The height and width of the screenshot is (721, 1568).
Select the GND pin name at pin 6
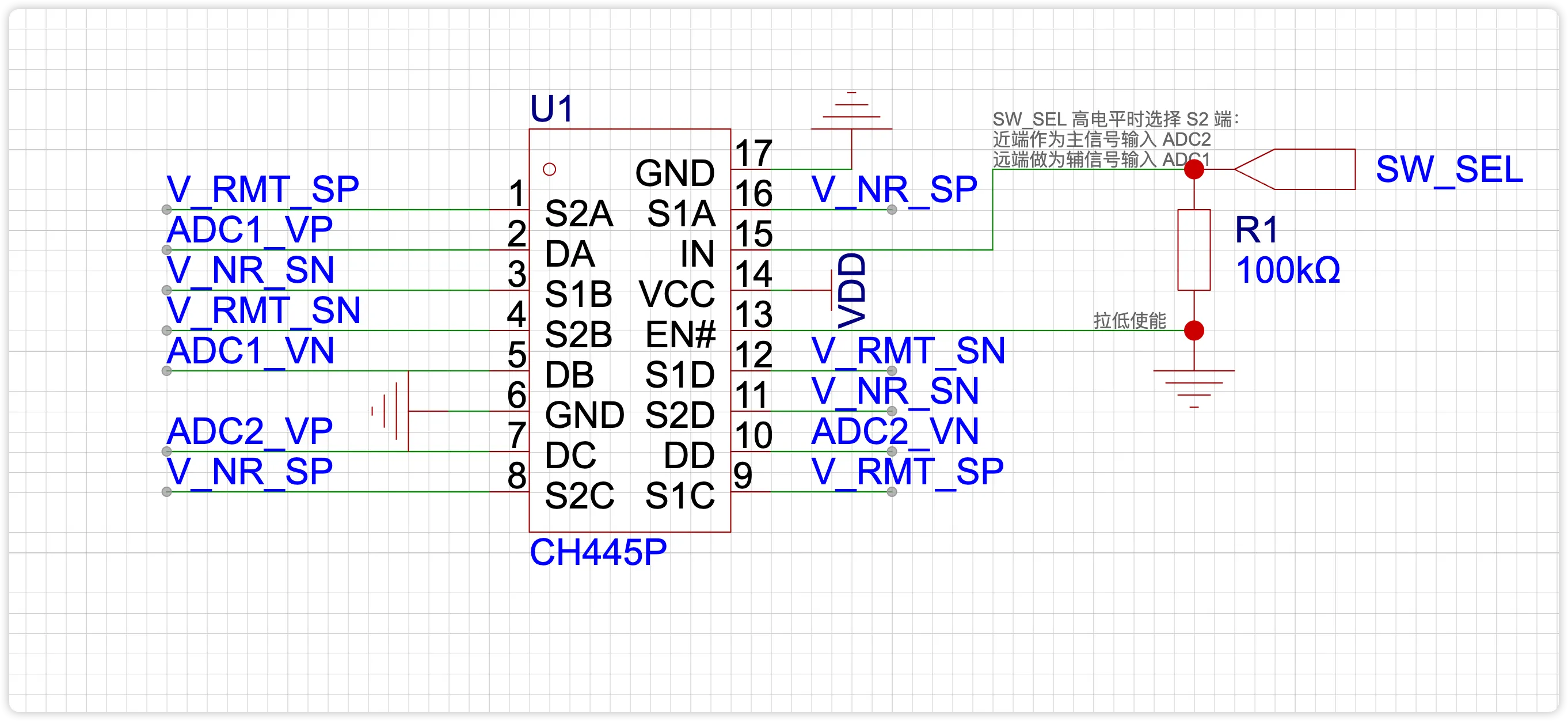point(584,415)
